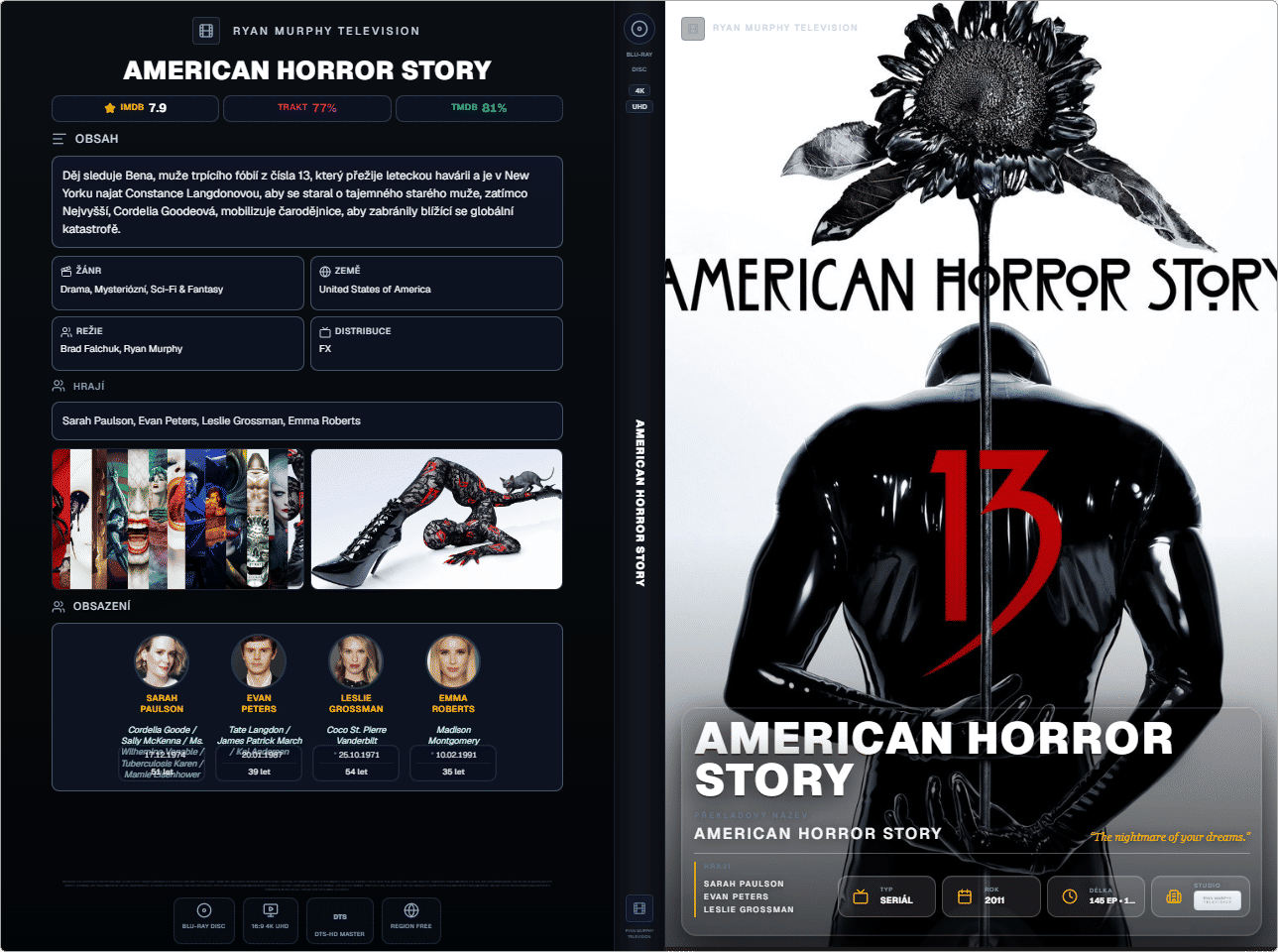Click the Hrají actor names list line
The height and width of the screenshot is (952, 1278).
coord(211,420)
